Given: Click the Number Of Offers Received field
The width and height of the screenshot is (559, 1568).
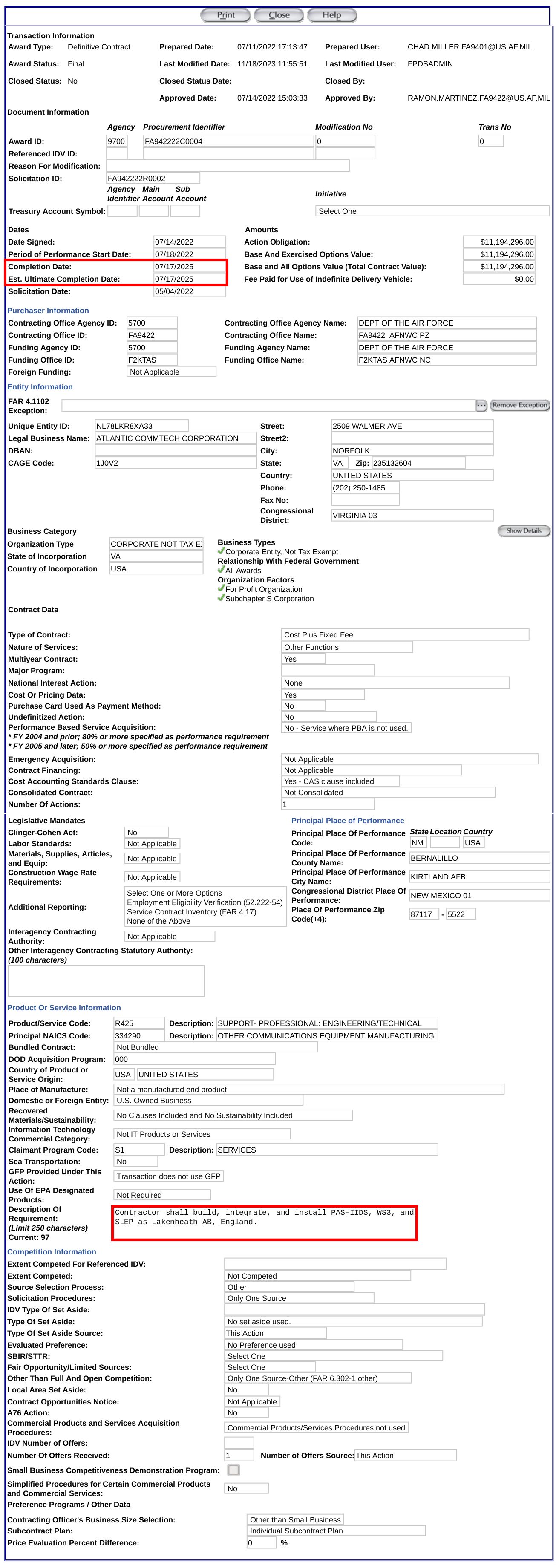Looking at the screenshot, I should click(x=239, y=1456).
